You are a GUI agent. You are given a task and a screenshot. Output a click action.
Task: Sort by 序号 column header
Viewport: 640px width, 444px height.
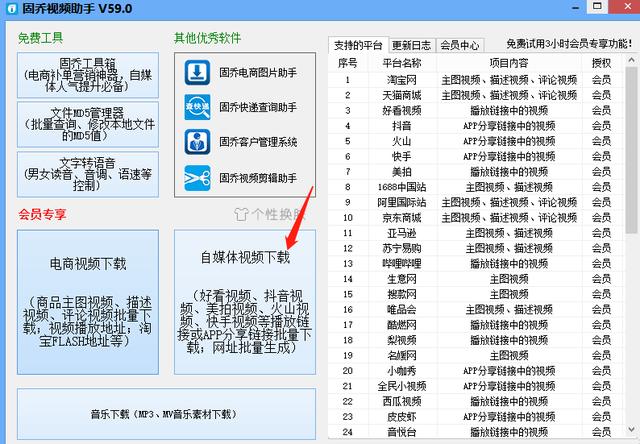point(348,63)
